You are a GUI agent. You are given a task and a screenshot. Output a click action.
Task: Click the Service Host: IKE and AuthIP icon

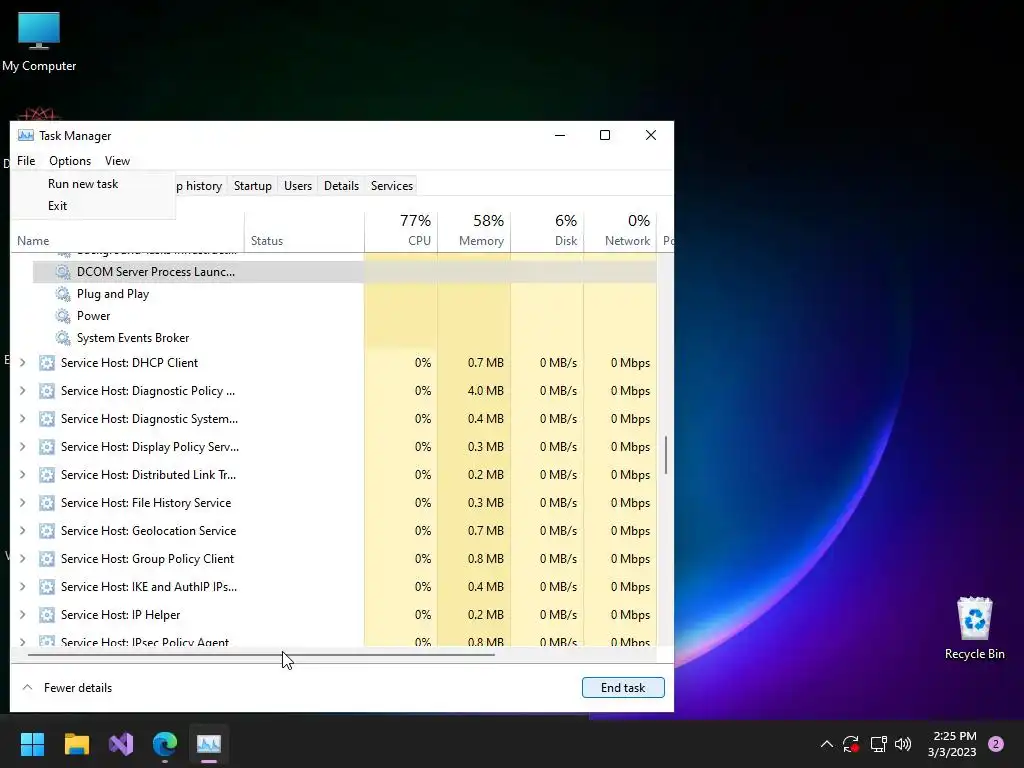coord(46,587)
